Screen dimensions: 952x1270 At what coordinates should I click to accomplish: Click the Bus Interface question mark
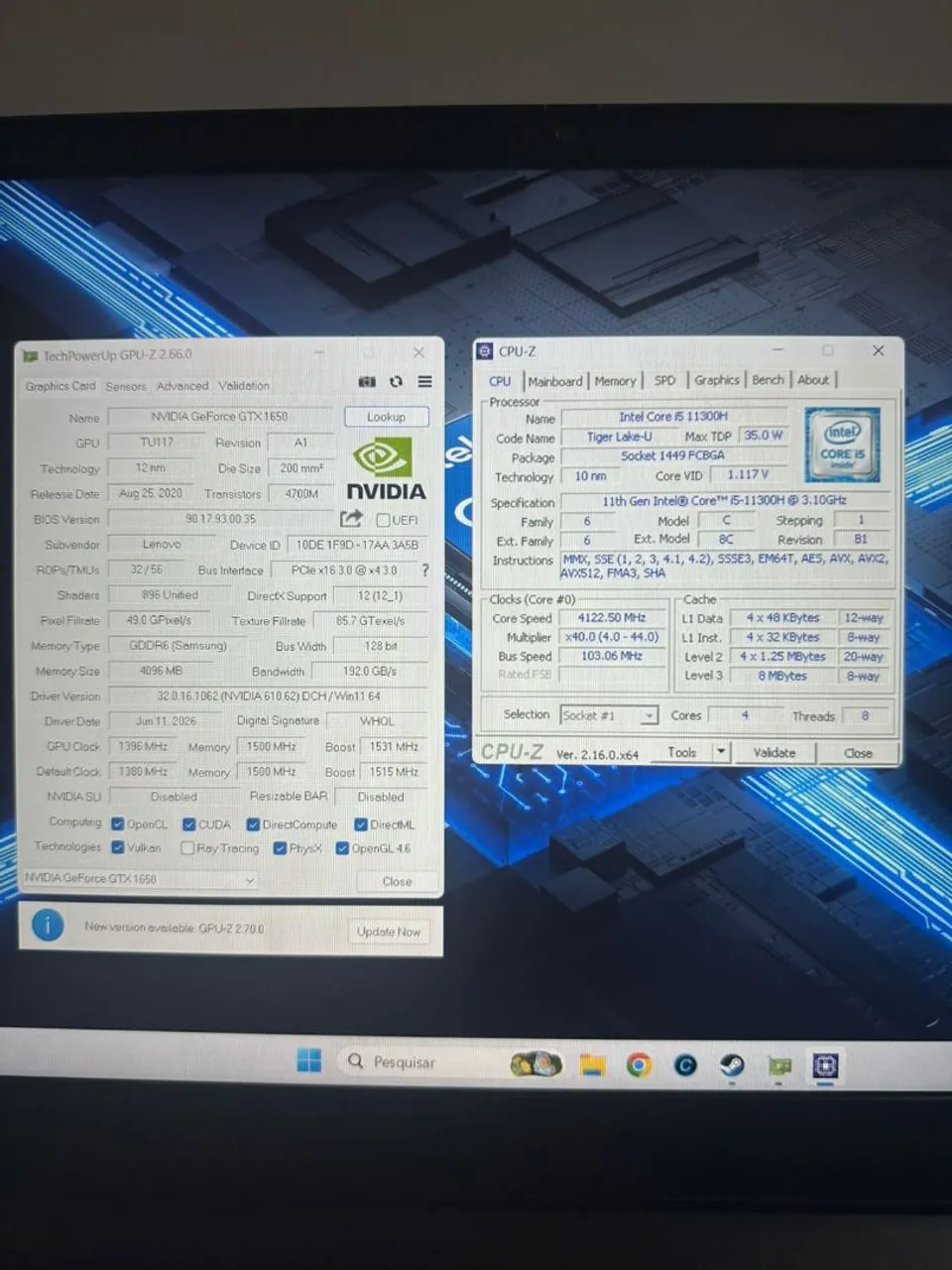(425, 570)
